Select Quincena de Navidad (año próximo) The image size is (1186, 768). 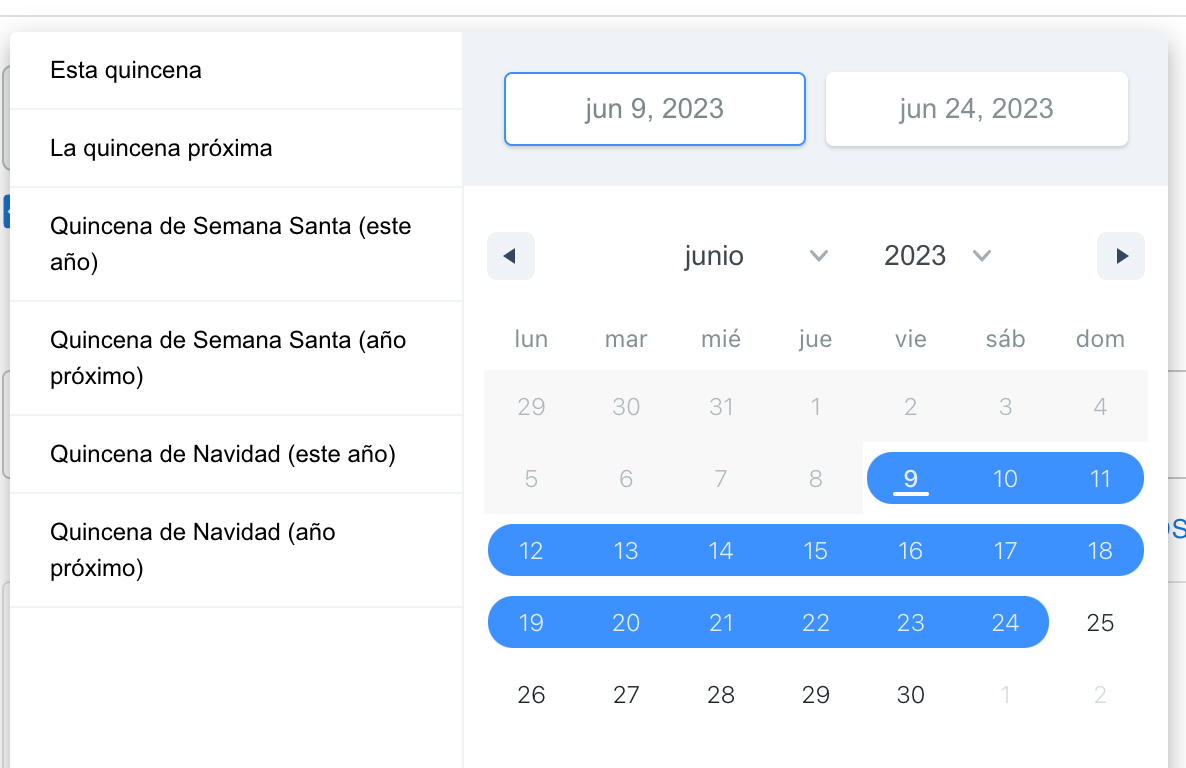[193, 549]
